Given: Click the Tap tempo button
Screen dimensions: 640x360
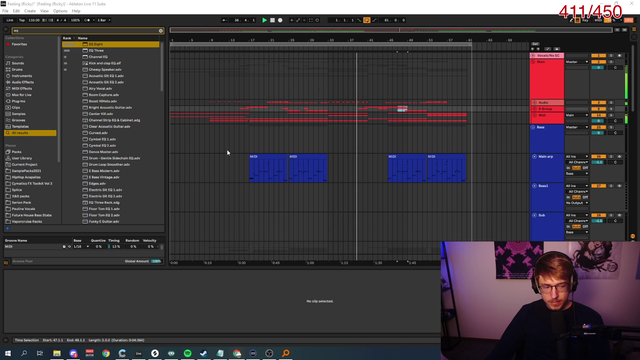Looking at the screenshot, I should (22, 20).
